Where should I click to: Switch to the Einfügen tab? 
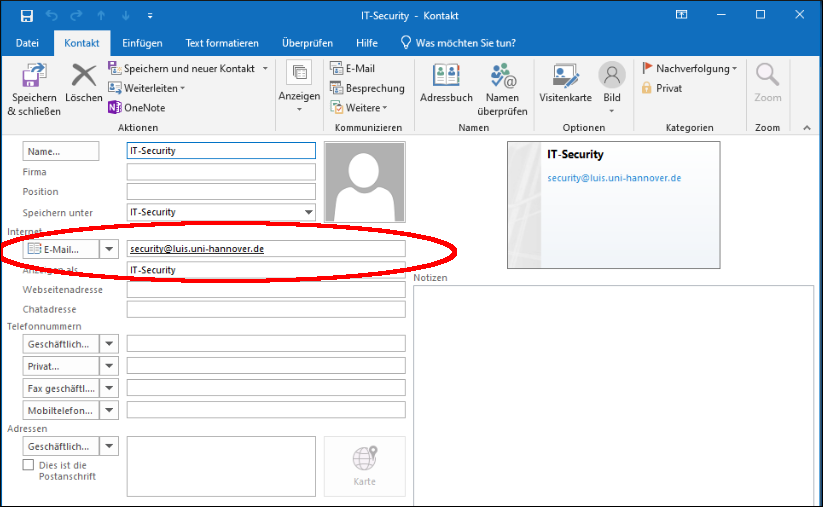(x=142, y=43)
